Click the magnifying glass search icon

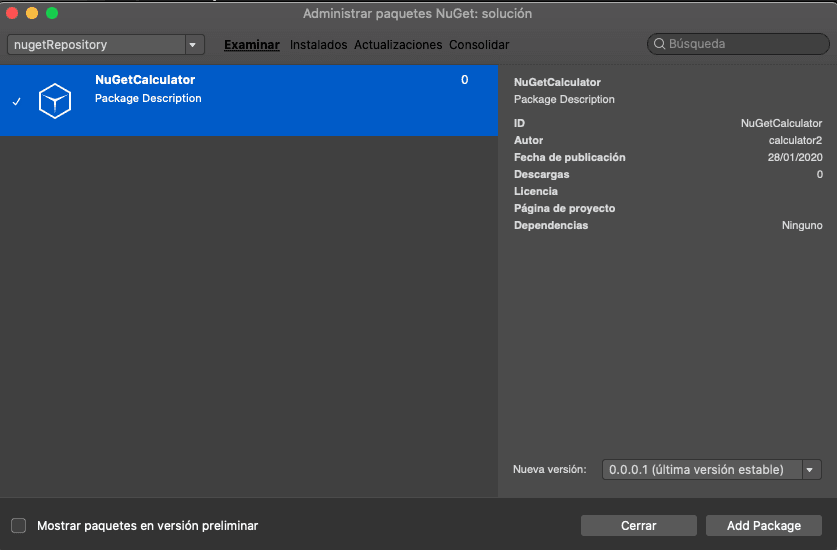(x=659, y=44)
